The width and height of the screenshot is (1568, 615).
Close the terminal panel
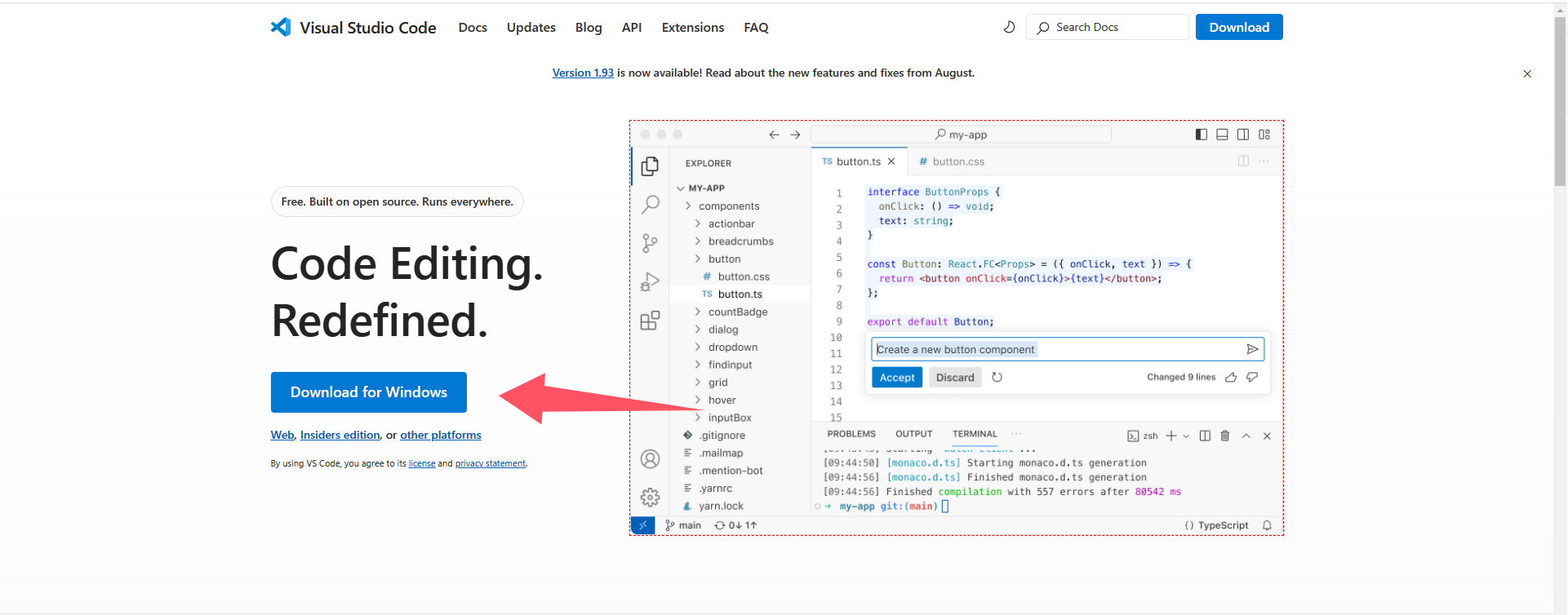[1267, 436]
